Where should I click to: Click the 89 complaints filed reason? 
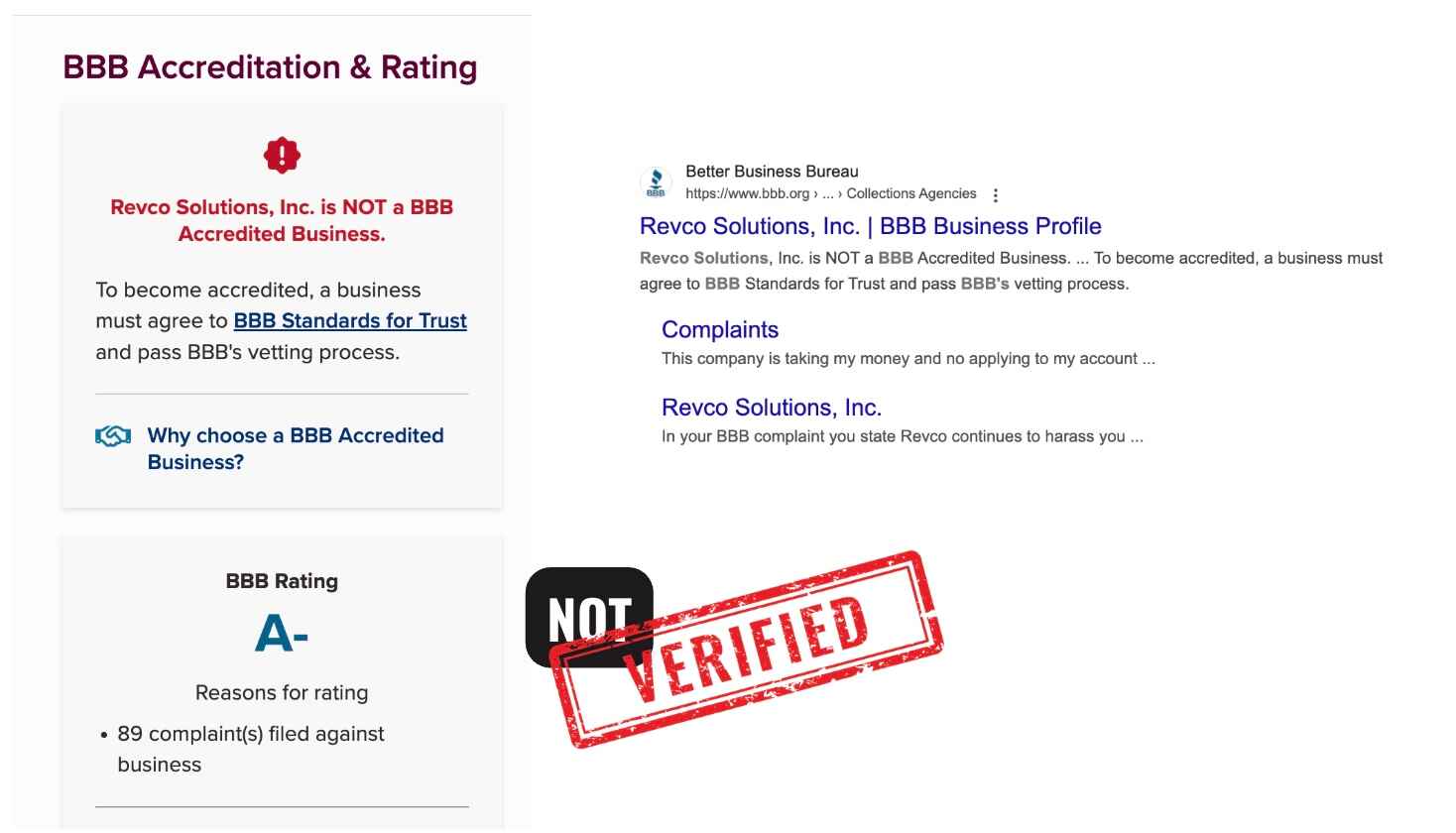251,749
